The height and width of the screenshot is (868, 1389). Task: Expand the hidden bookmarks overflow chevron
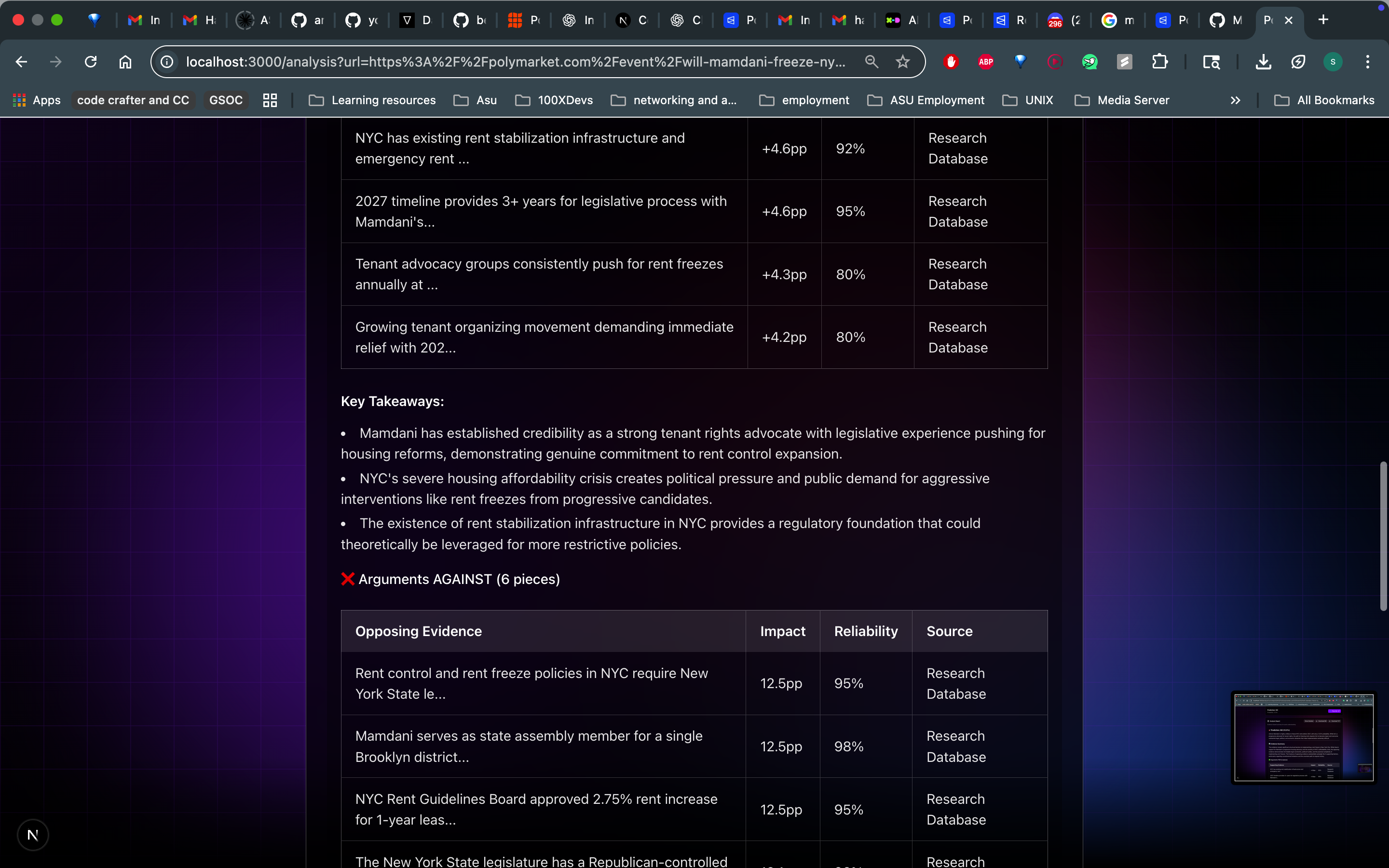[x=1235, y=100]
